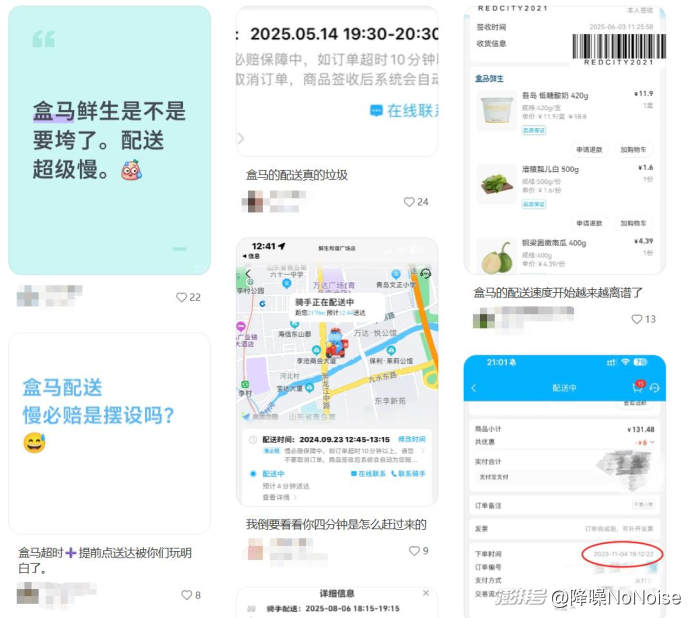
Task: Tap the customer service headset icon in blue header
Action: (x=654, y=387)
